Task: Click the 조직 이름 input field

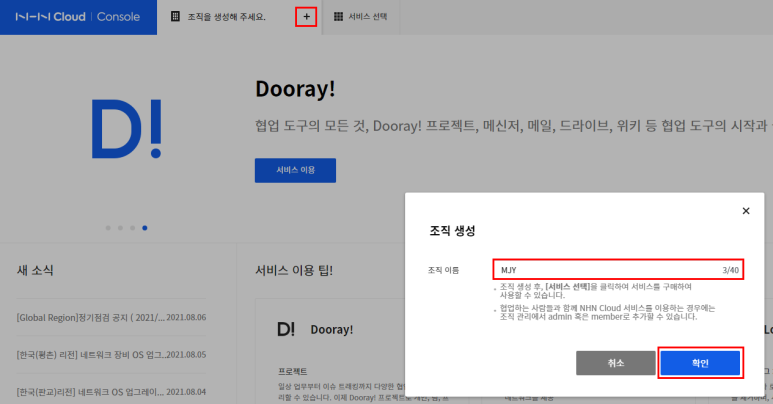Action: (x=618, y=270)
